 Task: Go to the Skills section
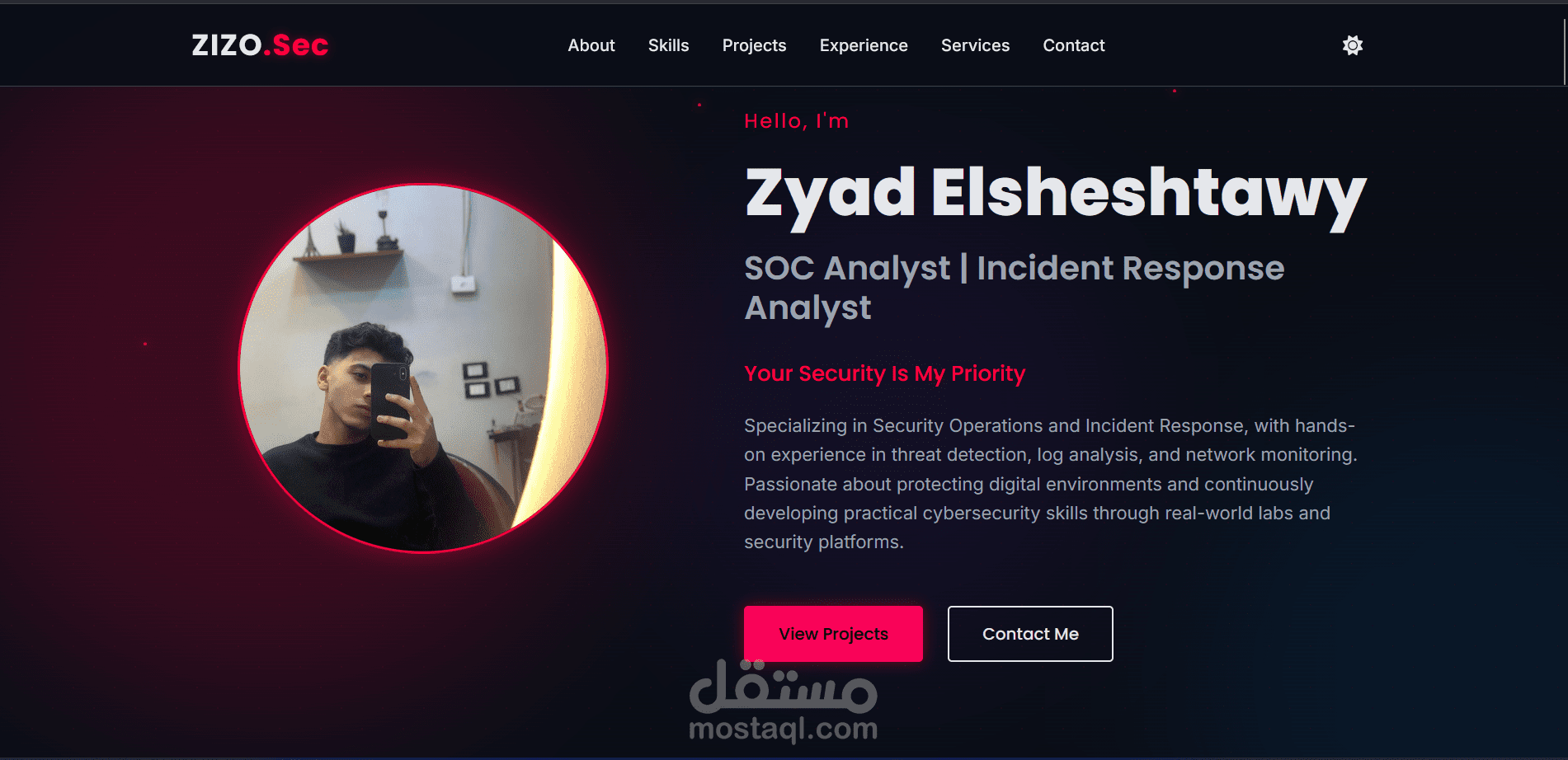(668, 45)
